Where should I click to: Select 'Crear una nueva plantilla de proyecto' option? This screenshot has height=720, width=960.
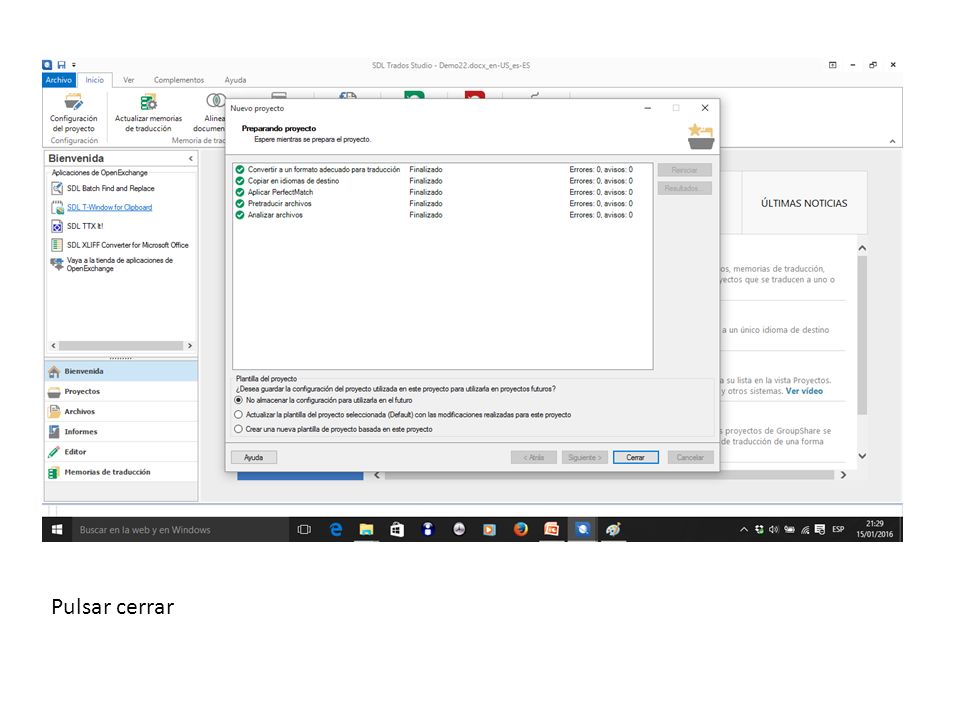pos(239,430)
